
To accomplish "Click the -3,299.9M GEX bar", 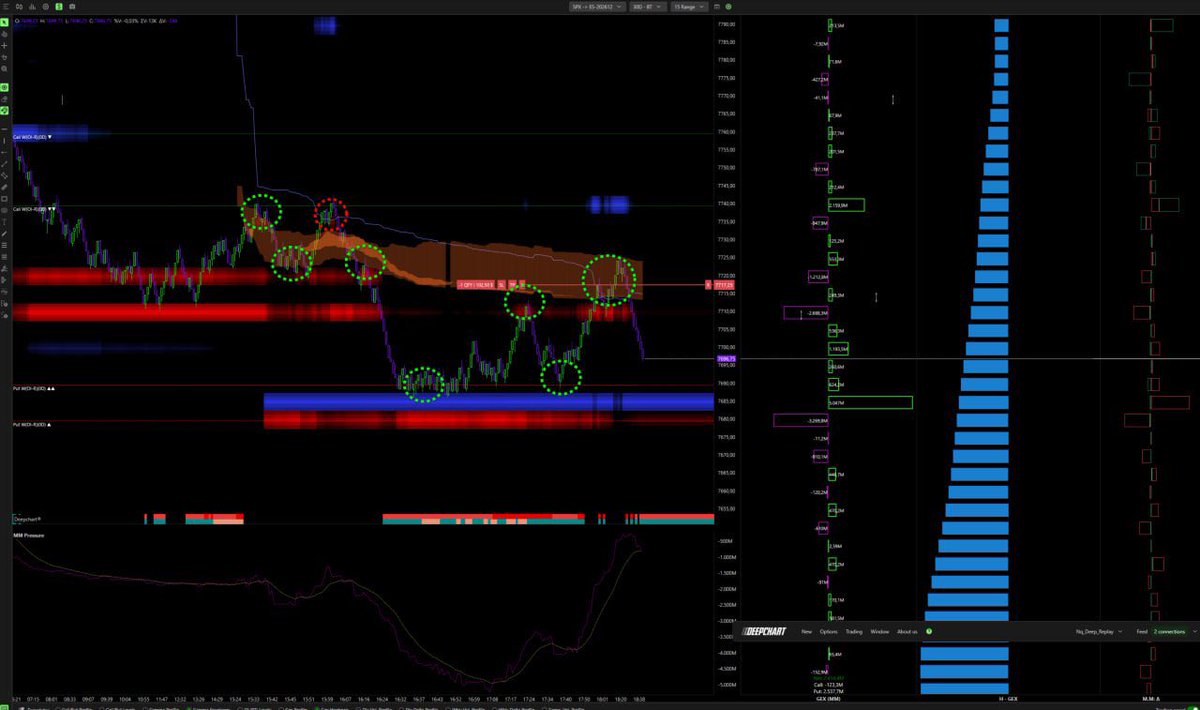I will [801, 420].
